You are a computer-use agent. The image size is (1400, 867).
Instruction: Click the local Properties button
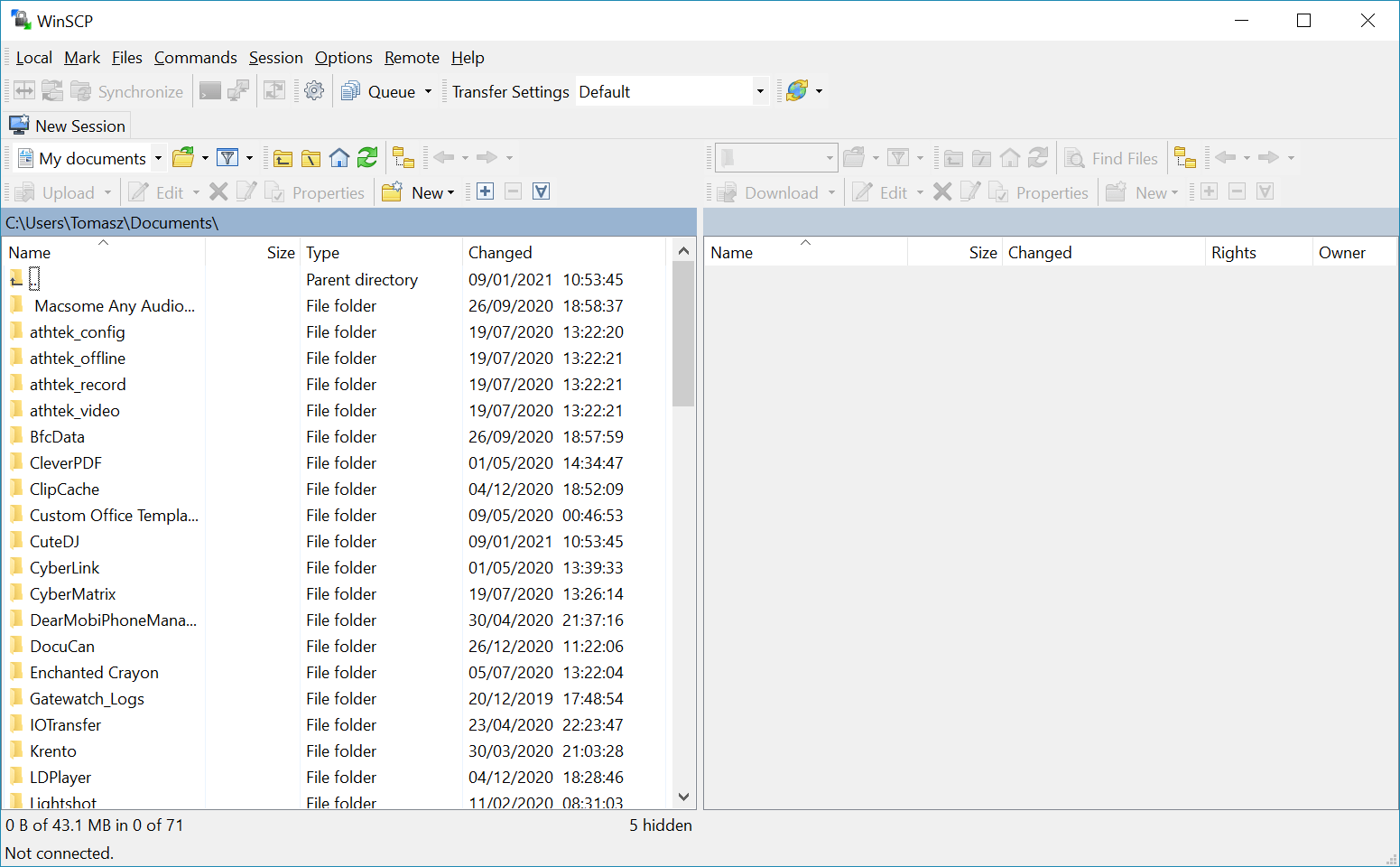point(316,192)
